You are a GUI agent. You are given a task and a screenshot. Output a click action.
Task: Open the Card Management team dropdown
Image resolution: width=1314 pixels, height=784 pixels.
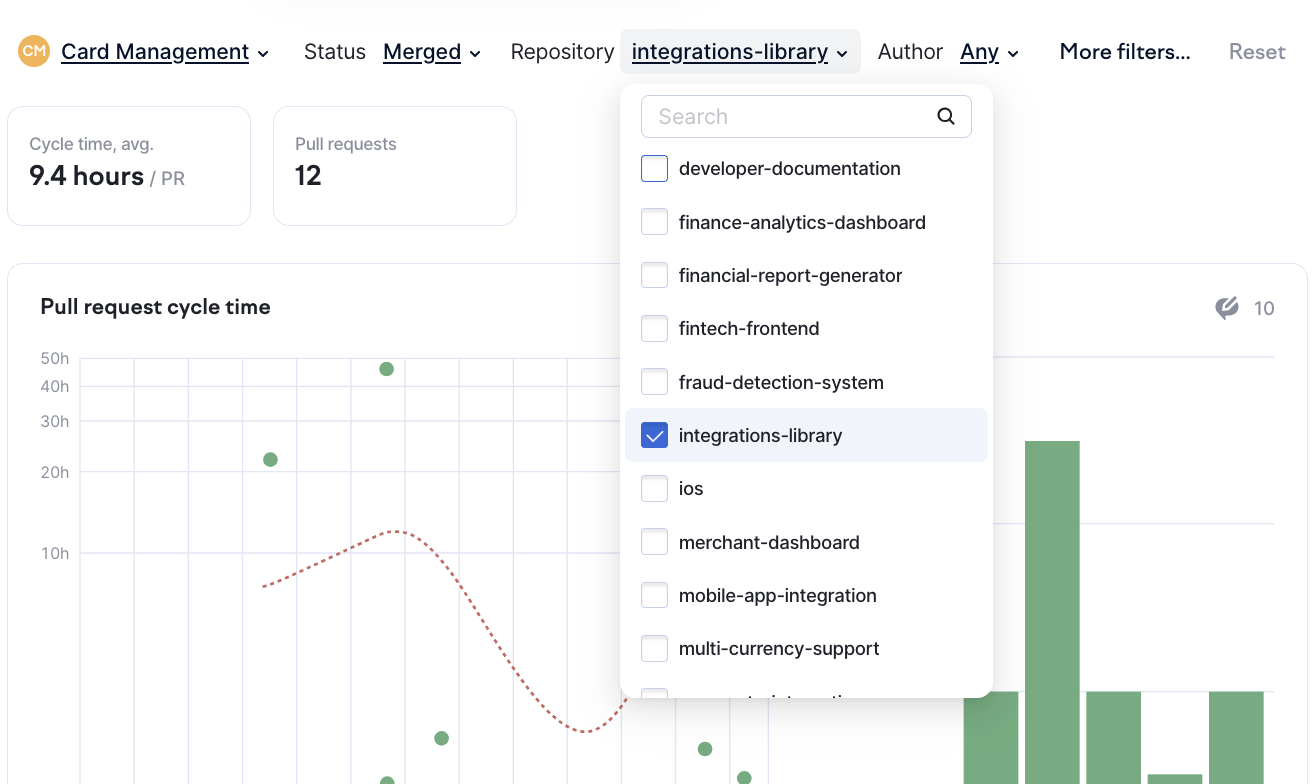pos(164,52)
